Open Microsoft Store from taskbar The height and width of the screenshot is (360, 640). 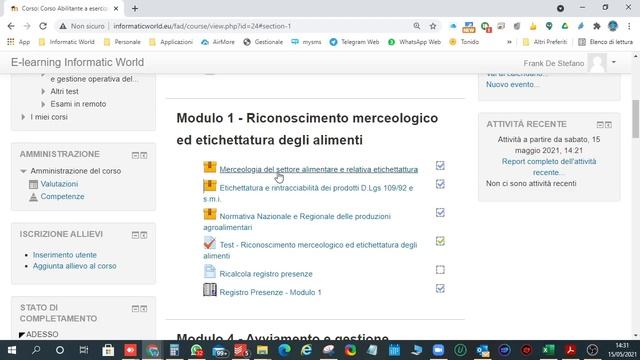pos(108,350)
